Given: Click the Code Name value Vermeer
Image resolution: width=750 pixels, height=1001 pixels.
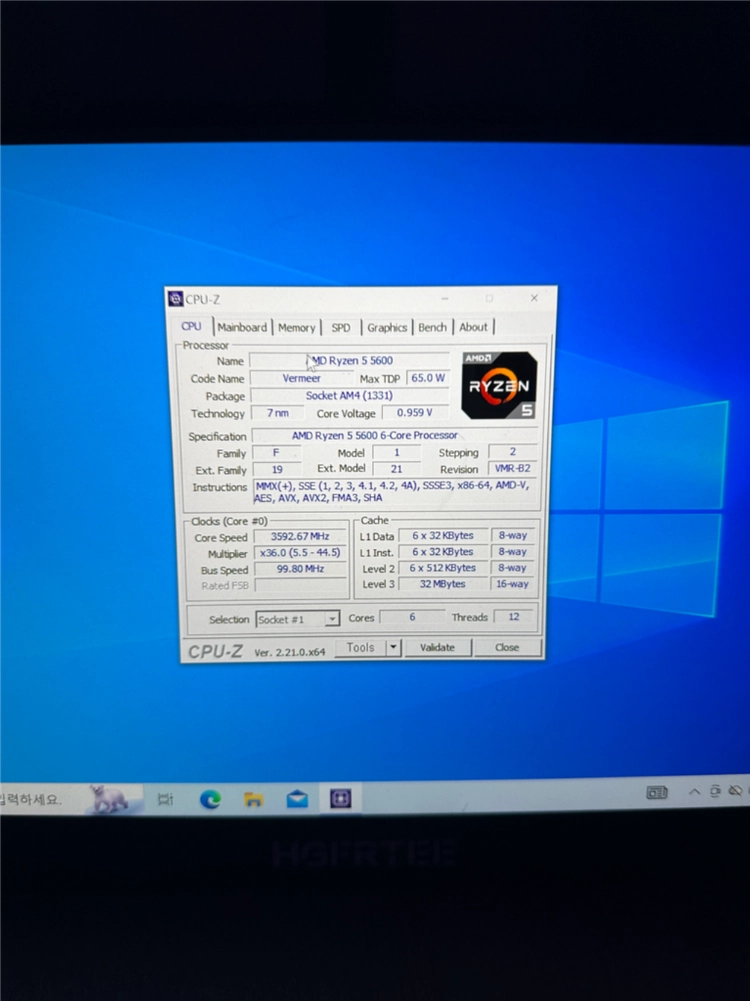Looking at the screenshot, I should coord(301,378).
